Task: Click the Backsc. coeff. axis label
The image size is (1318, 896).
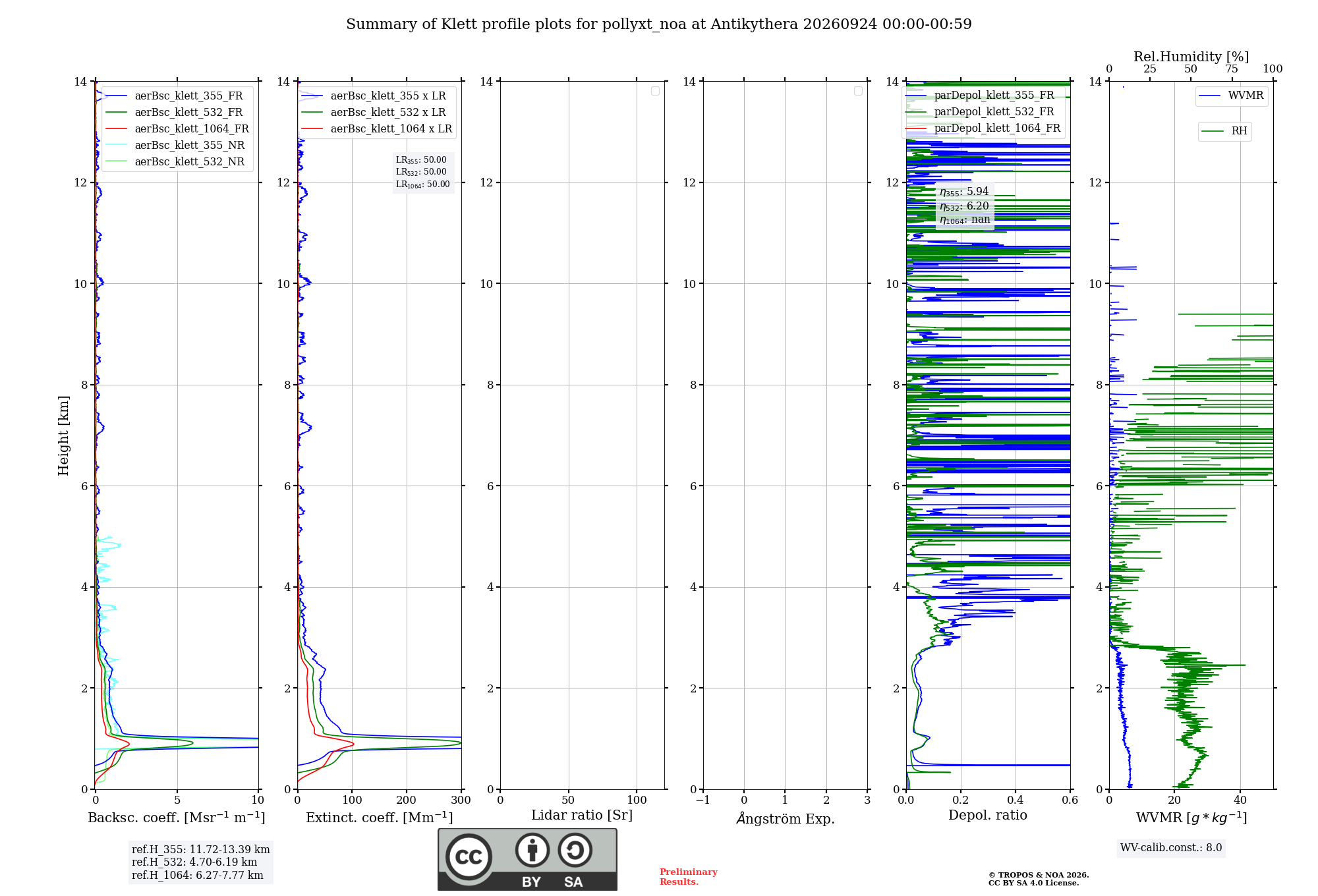Action: pyautogui.click(x=177, y=818)
